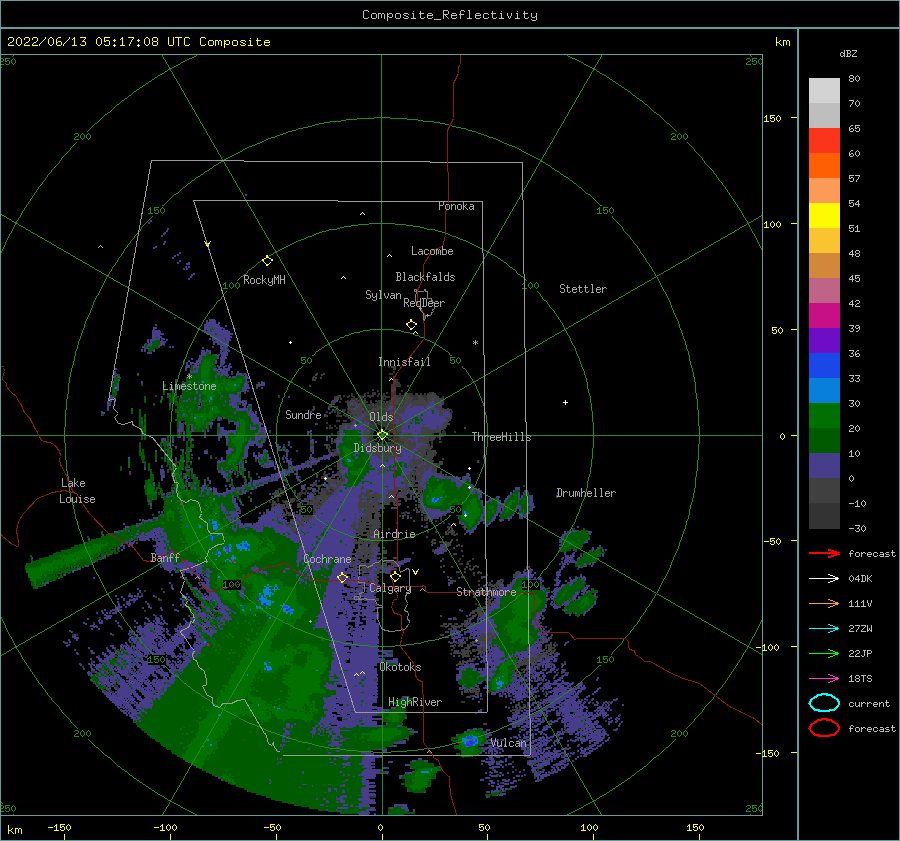
Task: Click the yellow diamond marker near RockyMH
Action: 267,261
